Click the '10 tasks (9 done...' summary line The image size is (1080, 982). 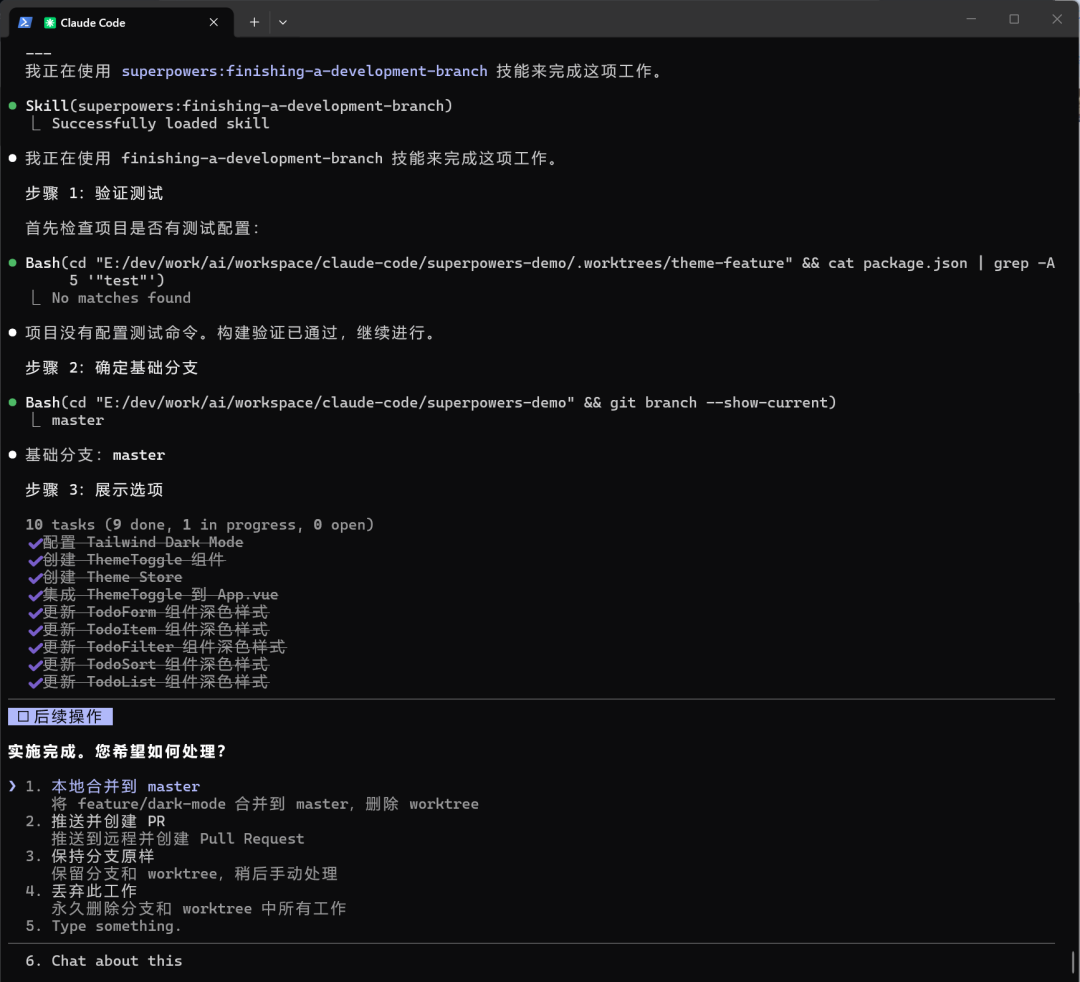click(200, 525)
